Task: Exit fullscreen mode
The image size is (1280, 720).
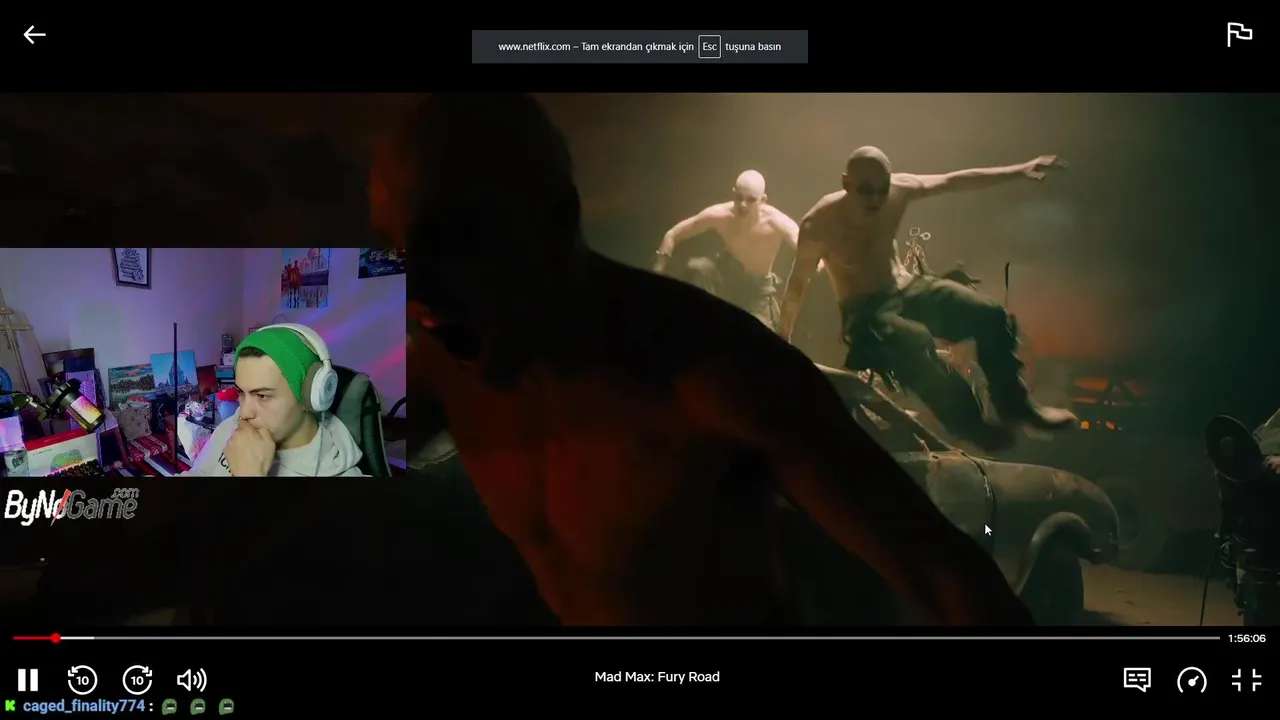Action: point(1247,680)
